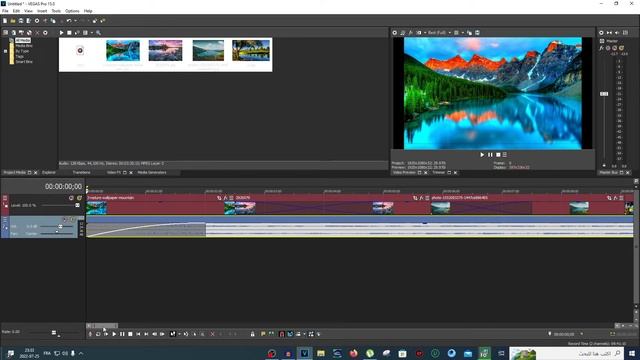
Task: Toggle the red Enable Snapping magnet
Action: pos(281,334)
